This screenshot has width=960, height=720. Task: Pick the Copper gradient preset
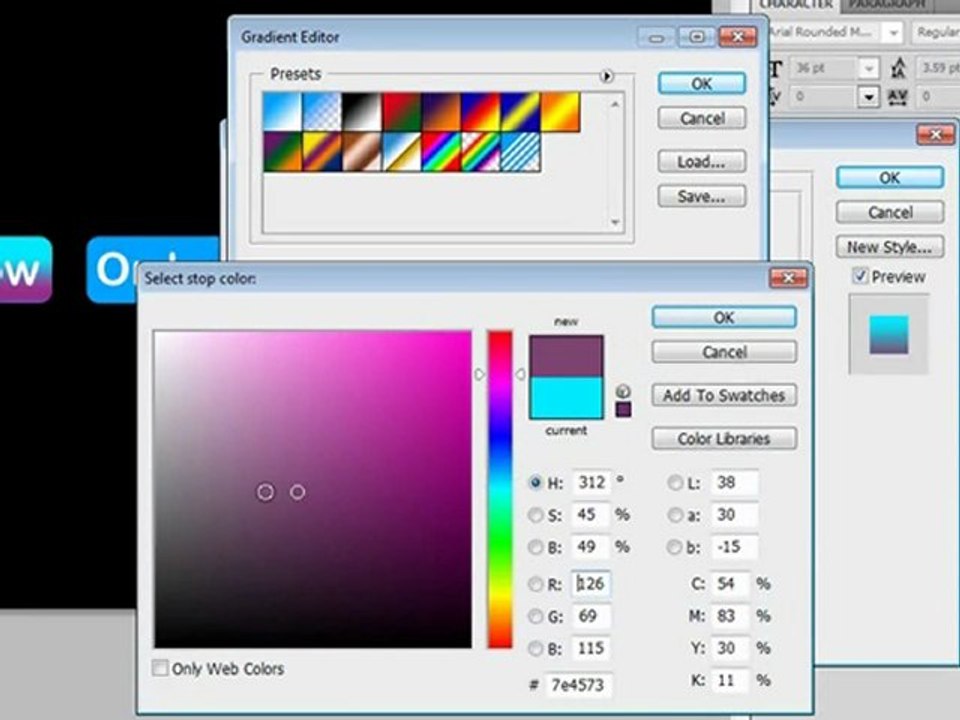point(362,152)
